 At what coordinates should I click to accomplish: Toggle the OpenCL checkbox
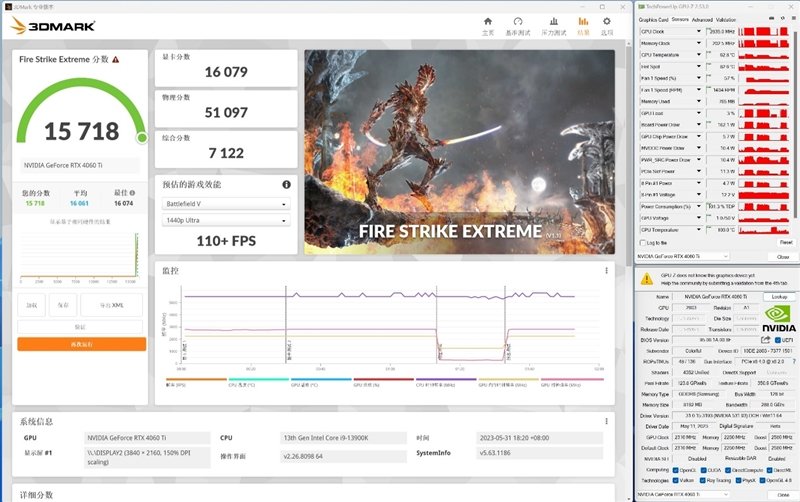click(x=676, y=470)
